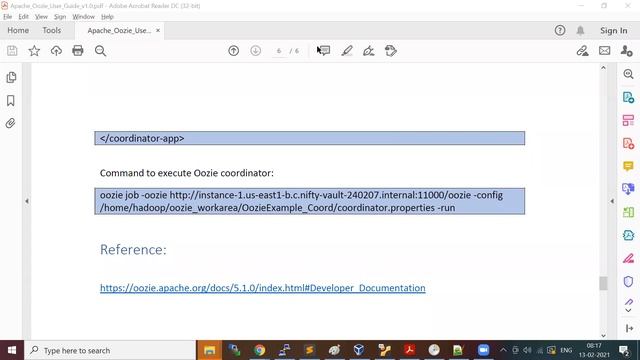Open the View menu
This screenshot has width=640, height=360.
[x=41, y=17]
